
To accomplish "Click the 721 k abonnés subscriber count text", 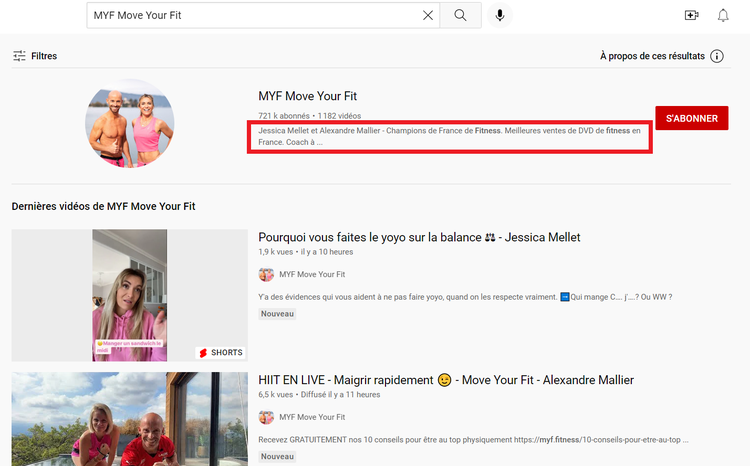I will click(284, 116).
